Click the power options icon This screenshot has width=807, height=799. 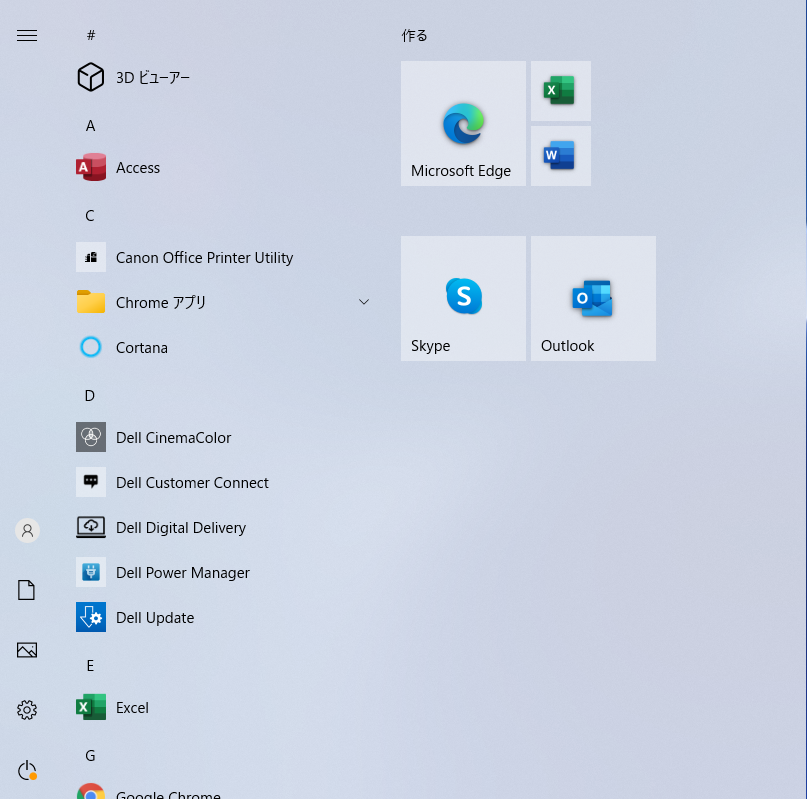click(x=27, y=770)
